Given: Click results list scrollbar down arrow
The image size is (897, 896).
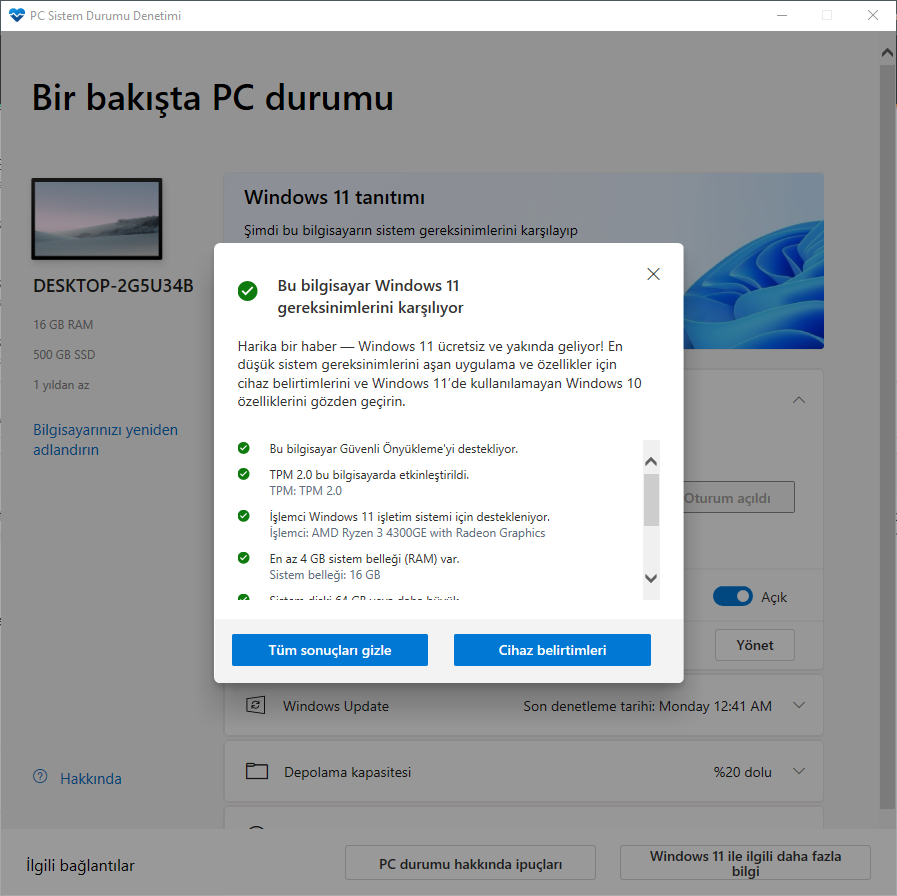Looking at the screenshot, I should click(651, 578).
